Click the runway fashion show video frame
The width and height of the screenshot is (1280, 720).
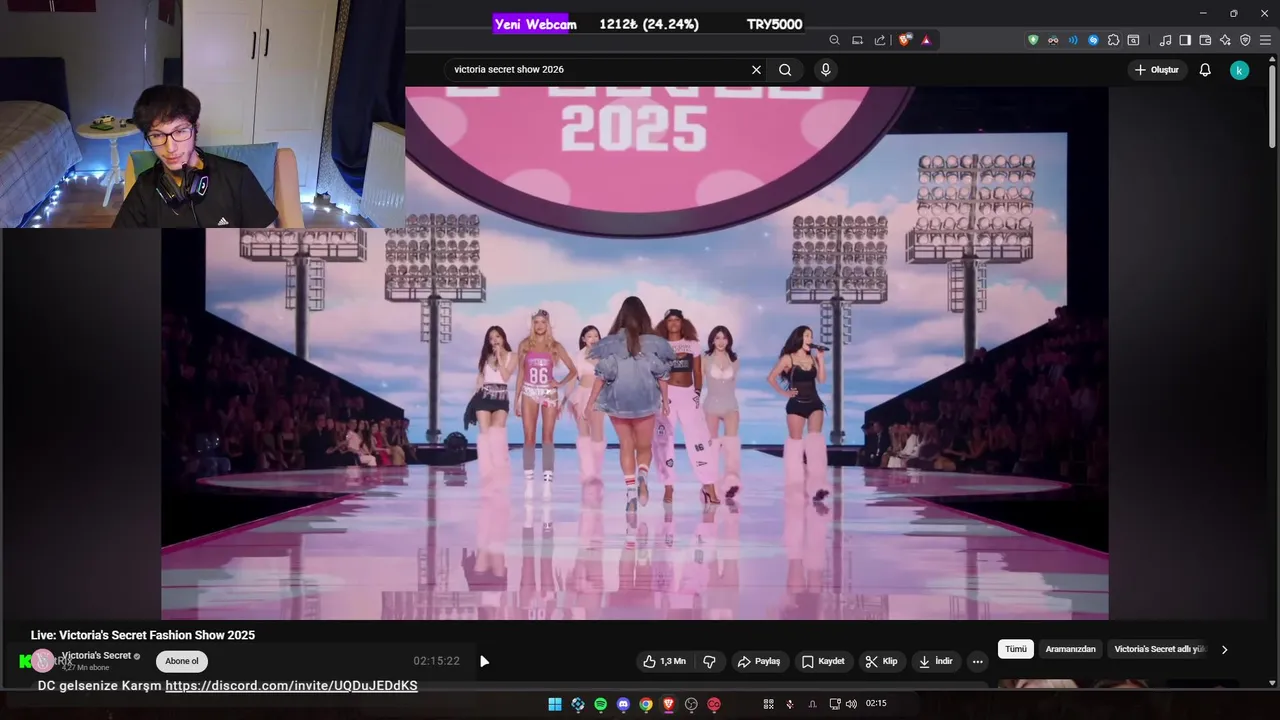(634, 353)
